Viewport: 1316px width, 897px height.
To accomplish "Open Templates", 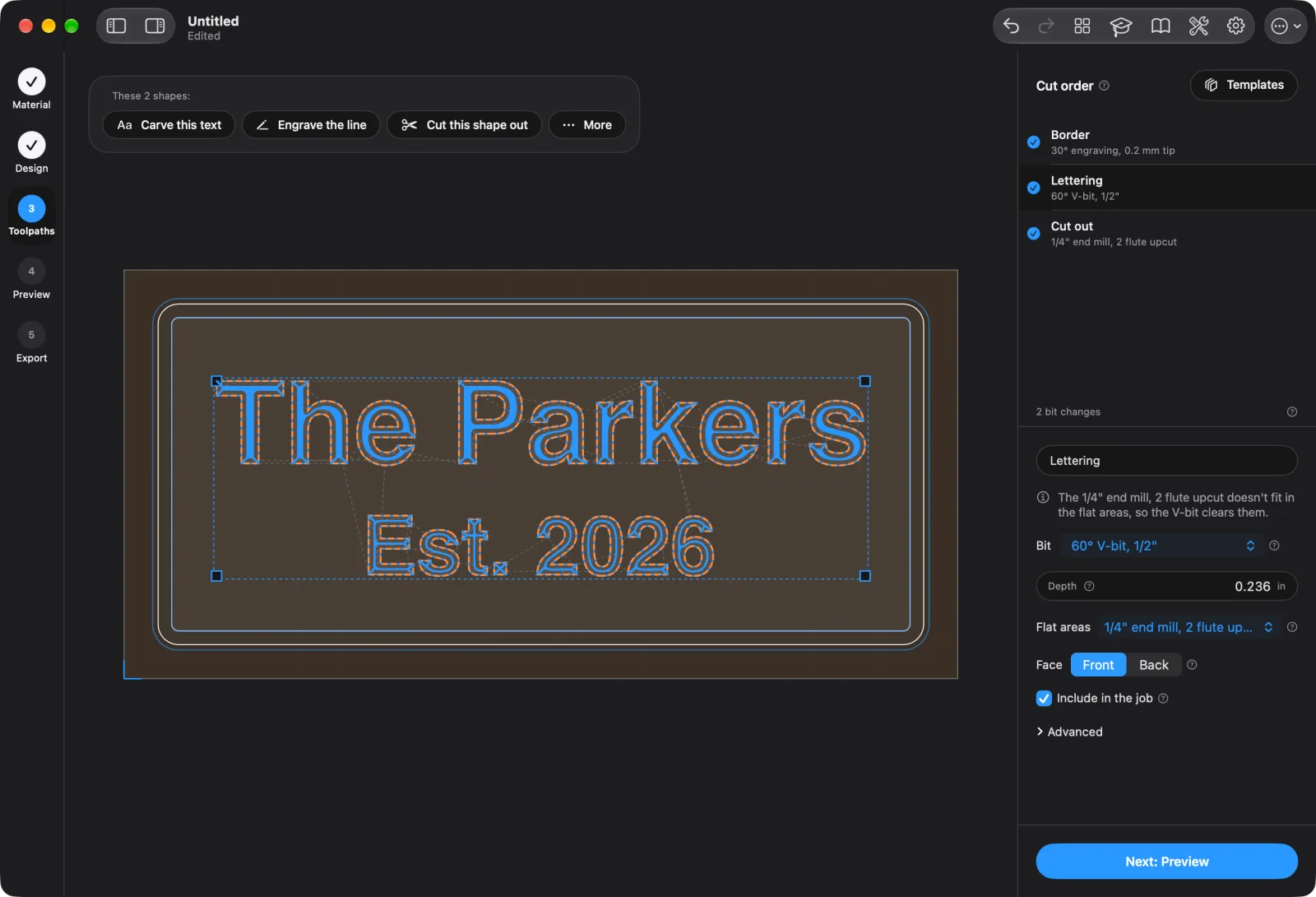I will coord(1244,85).
